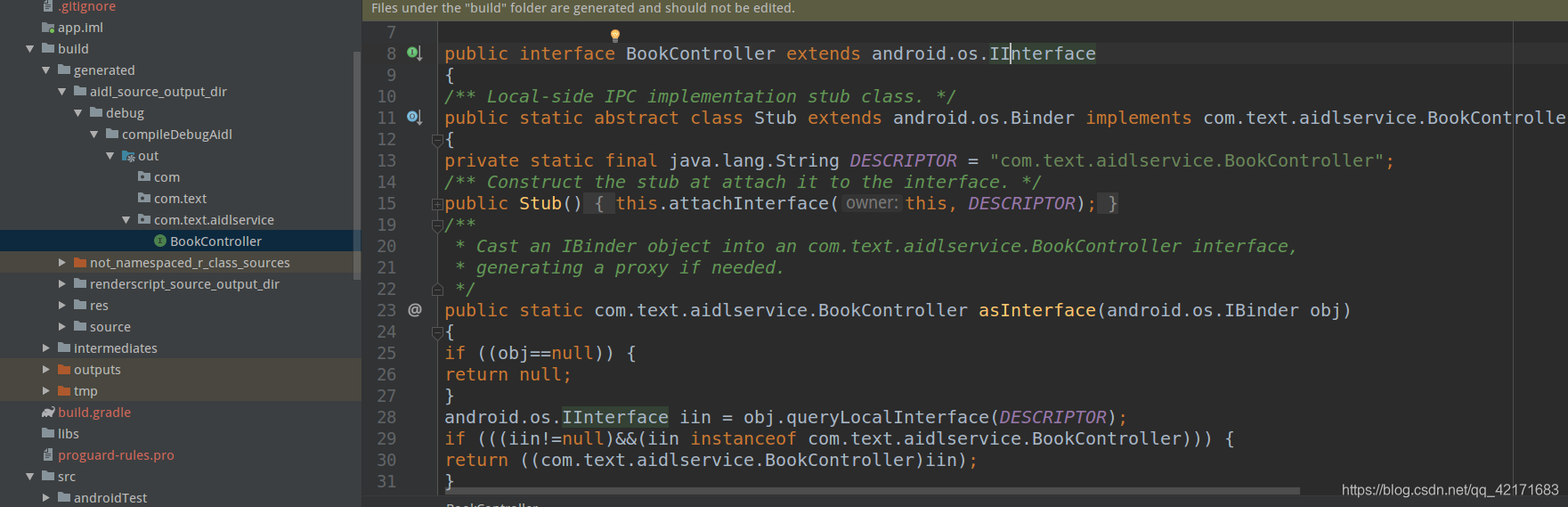Select the com.text package row

tap(181, 199)
